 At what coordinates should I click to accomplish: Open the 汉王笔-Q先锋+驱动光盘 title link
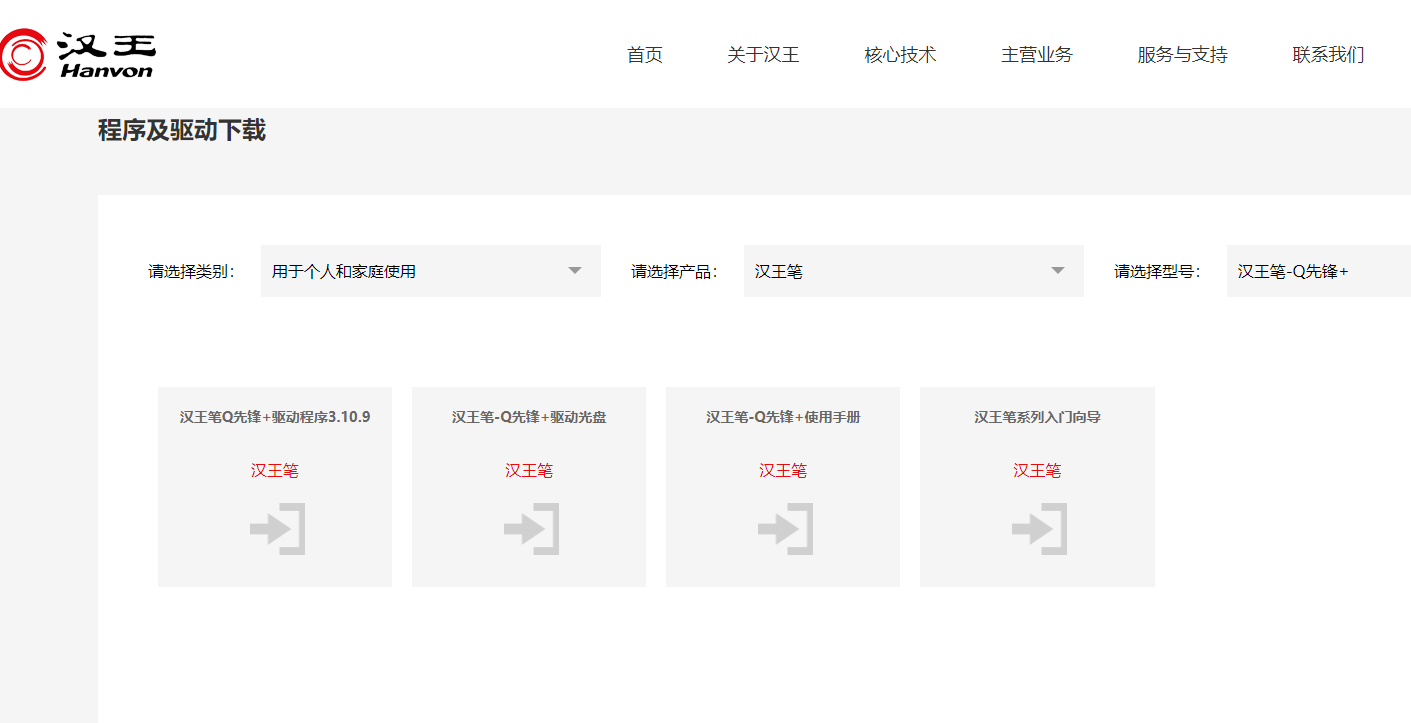click(x=529, y=417)
